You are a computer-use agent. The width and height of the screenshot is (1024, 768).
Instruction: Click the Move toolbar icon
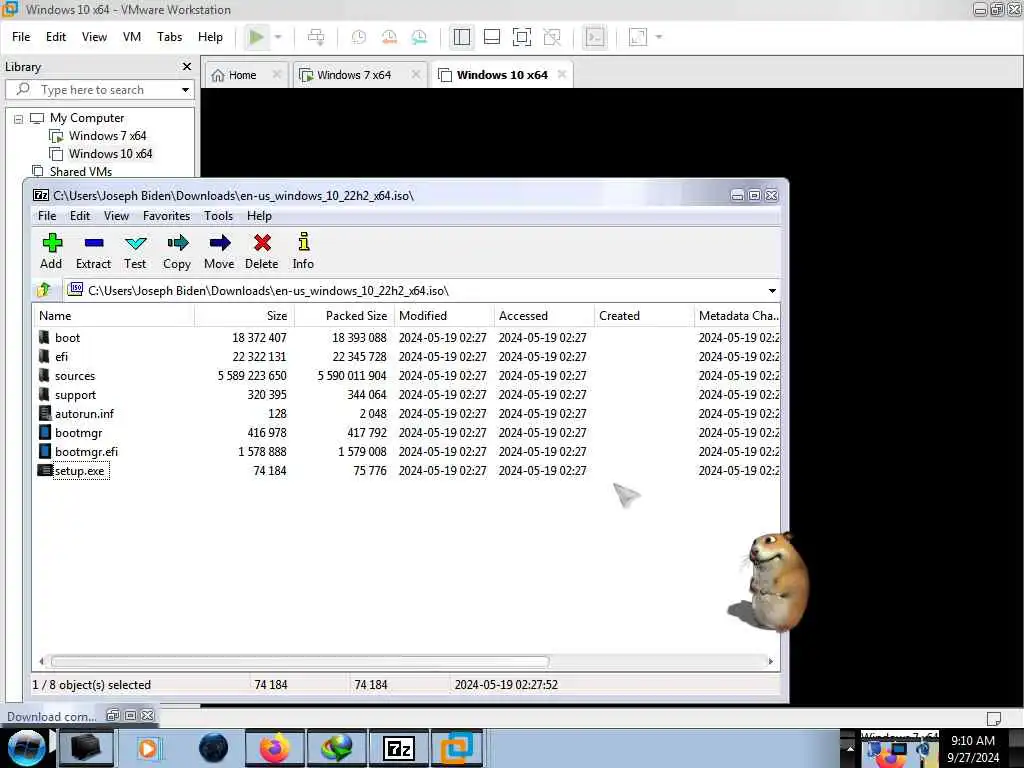point(219,251)
